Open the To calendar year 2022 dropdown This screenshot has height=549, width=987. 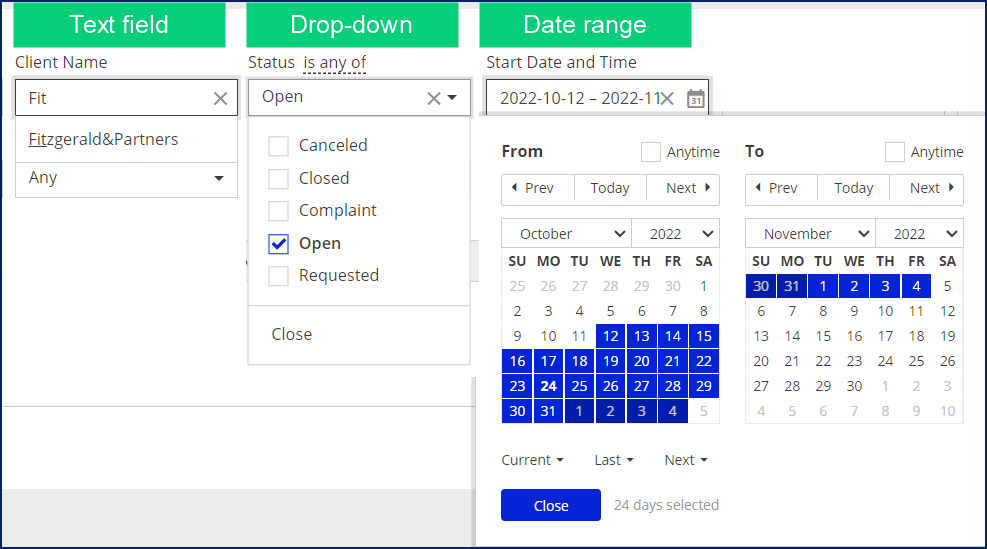919,234
